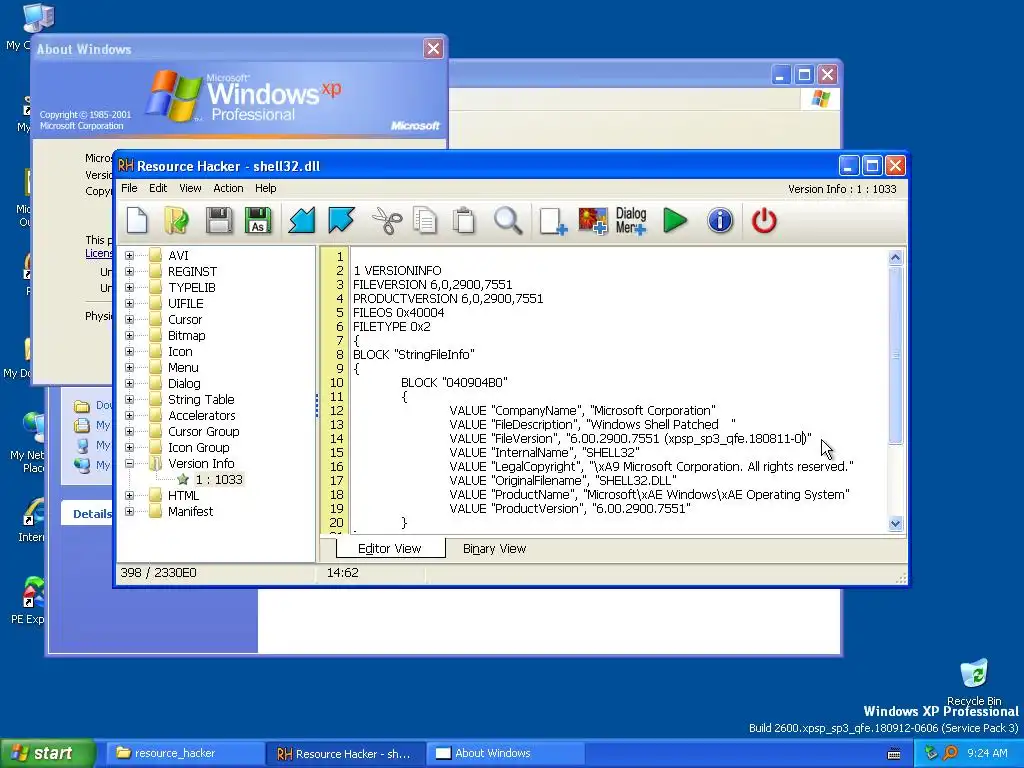Collapse the Version Info node
The image size is (1024, 768).
click(129, 464)
